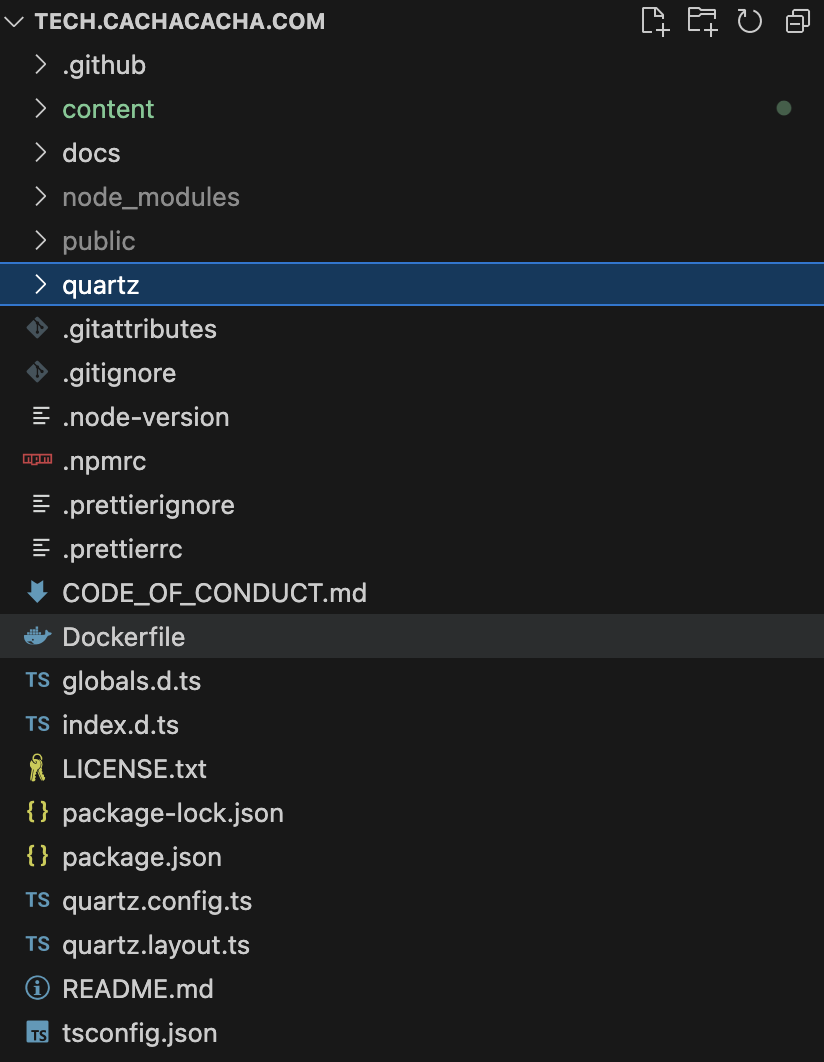Expand the .github folder chevron
Screen dimensions: 824x1062
[41, 65]
